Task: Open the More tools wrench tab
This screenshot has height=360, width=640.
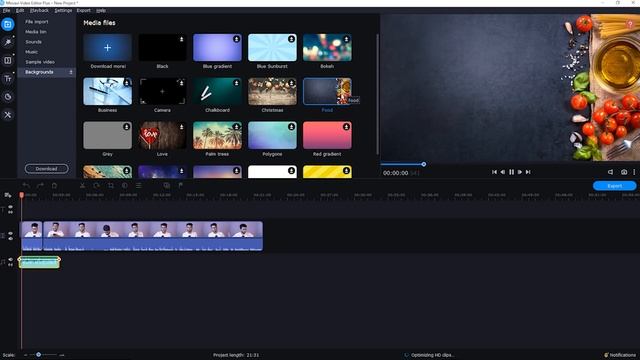Action: 8,115
